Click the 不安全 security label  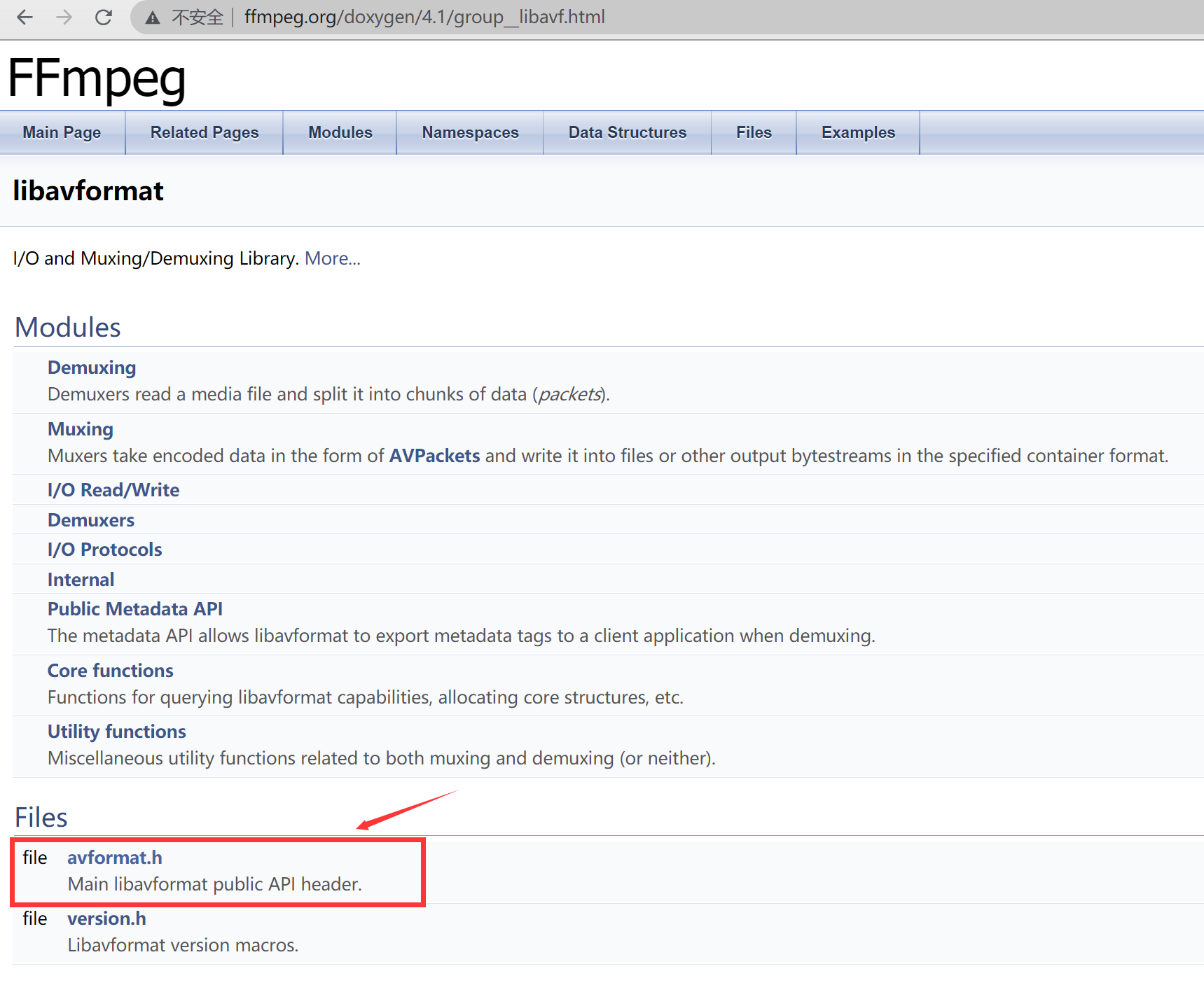[x=198, y=18]
